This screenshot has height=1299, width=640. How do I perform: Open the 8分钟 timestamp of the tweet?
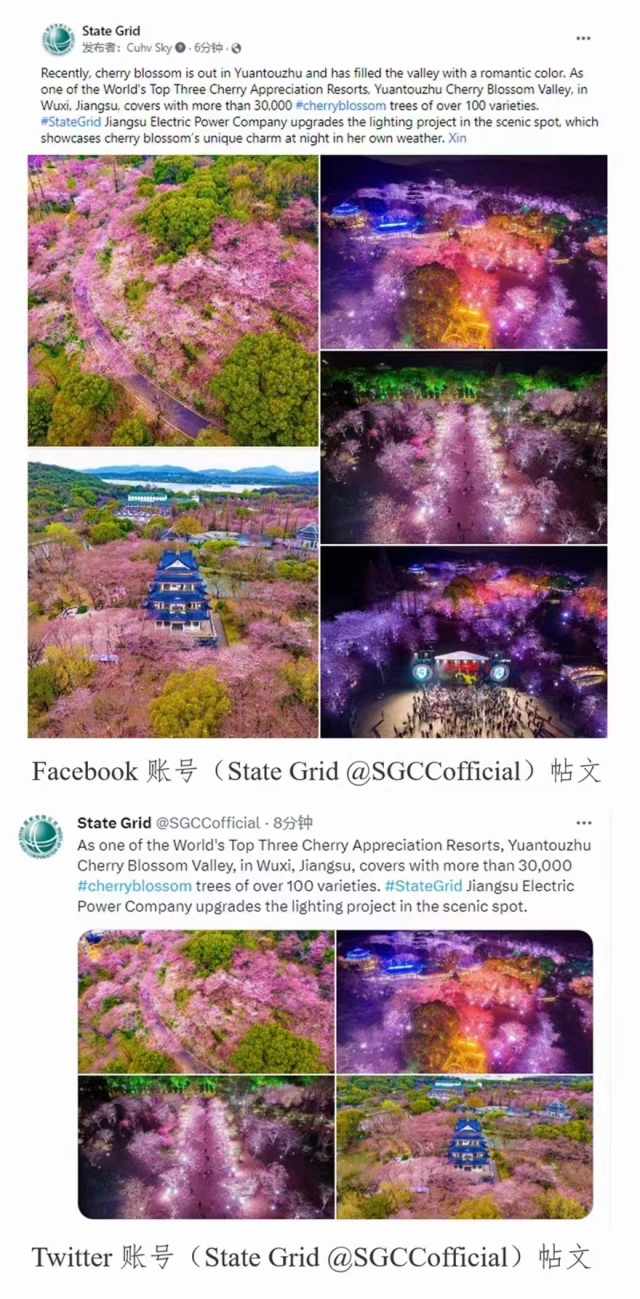293,823
